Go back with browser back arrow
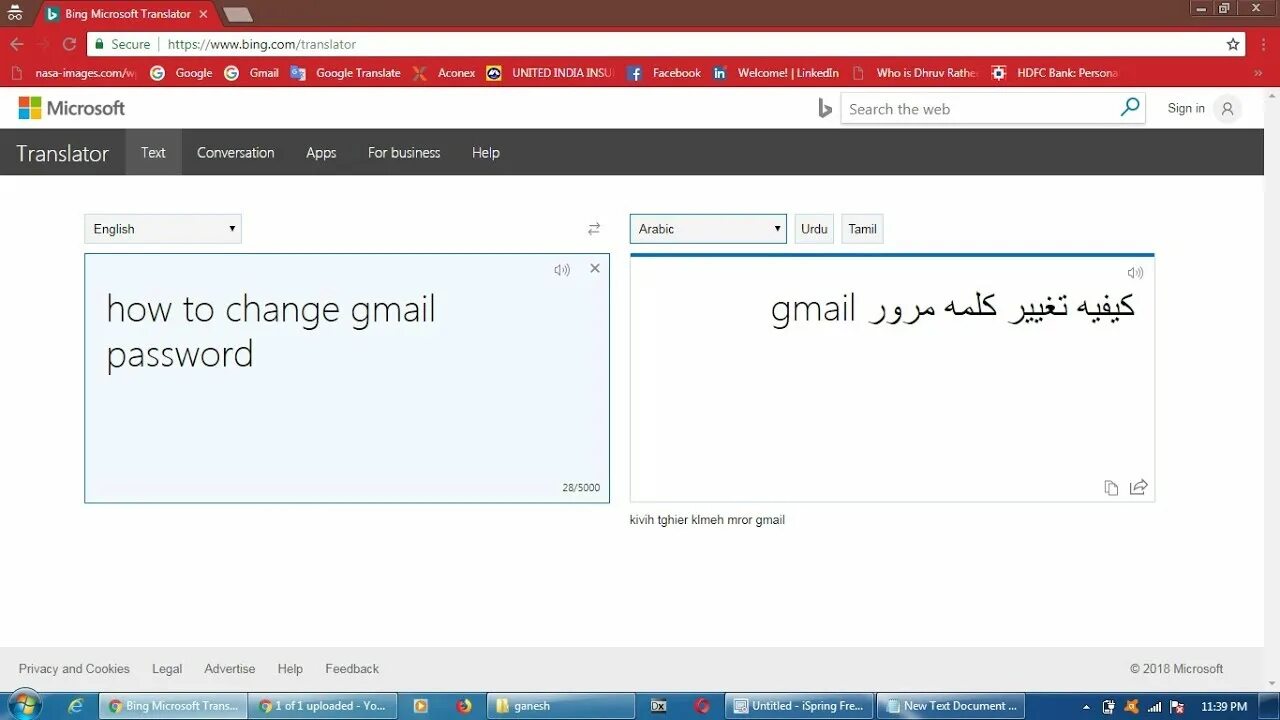1280x720 pixels. 17,44
